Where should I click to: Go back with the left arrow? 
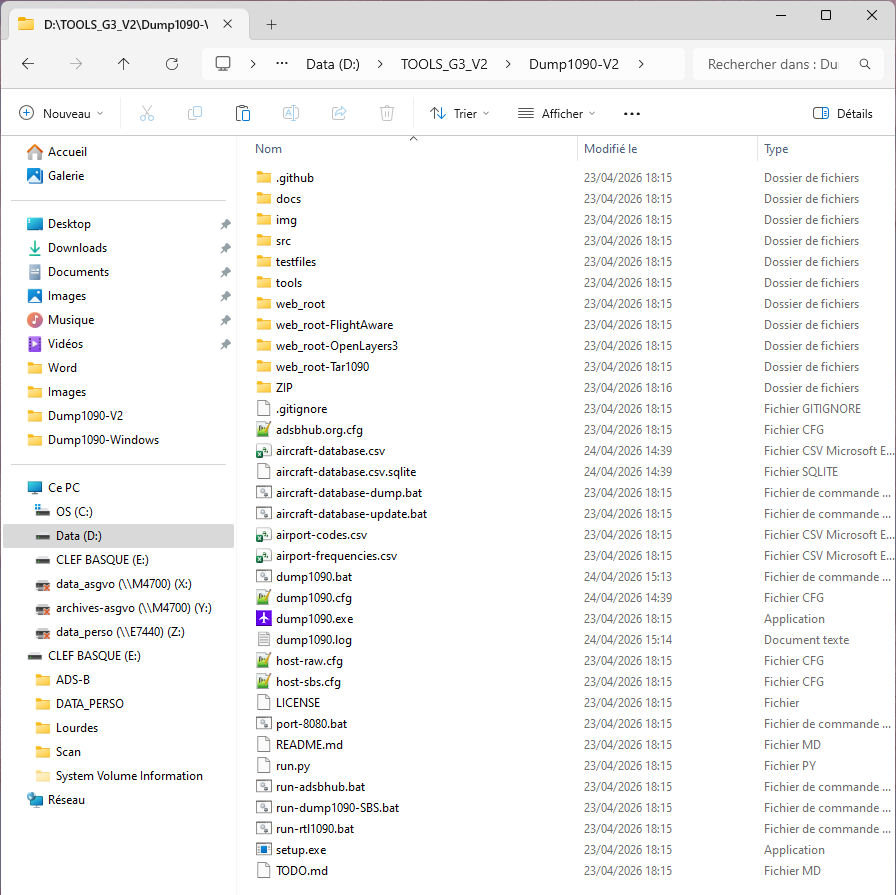(27, 64)
